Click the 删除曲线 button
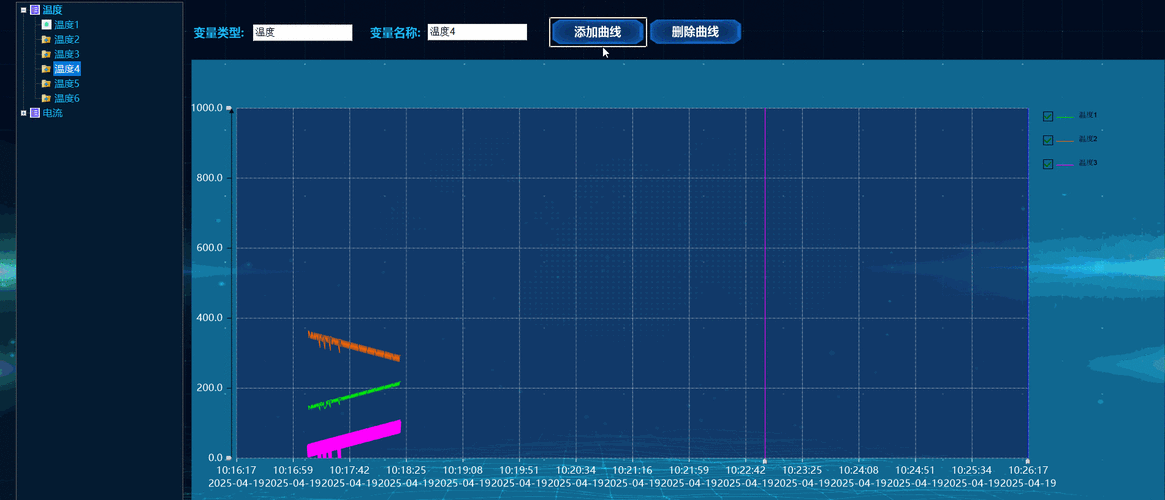 (695, 32)
